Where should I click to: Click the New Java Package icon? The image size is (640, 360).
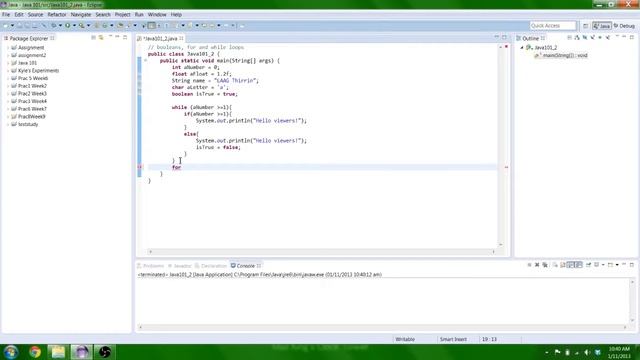tap(97, 25)
